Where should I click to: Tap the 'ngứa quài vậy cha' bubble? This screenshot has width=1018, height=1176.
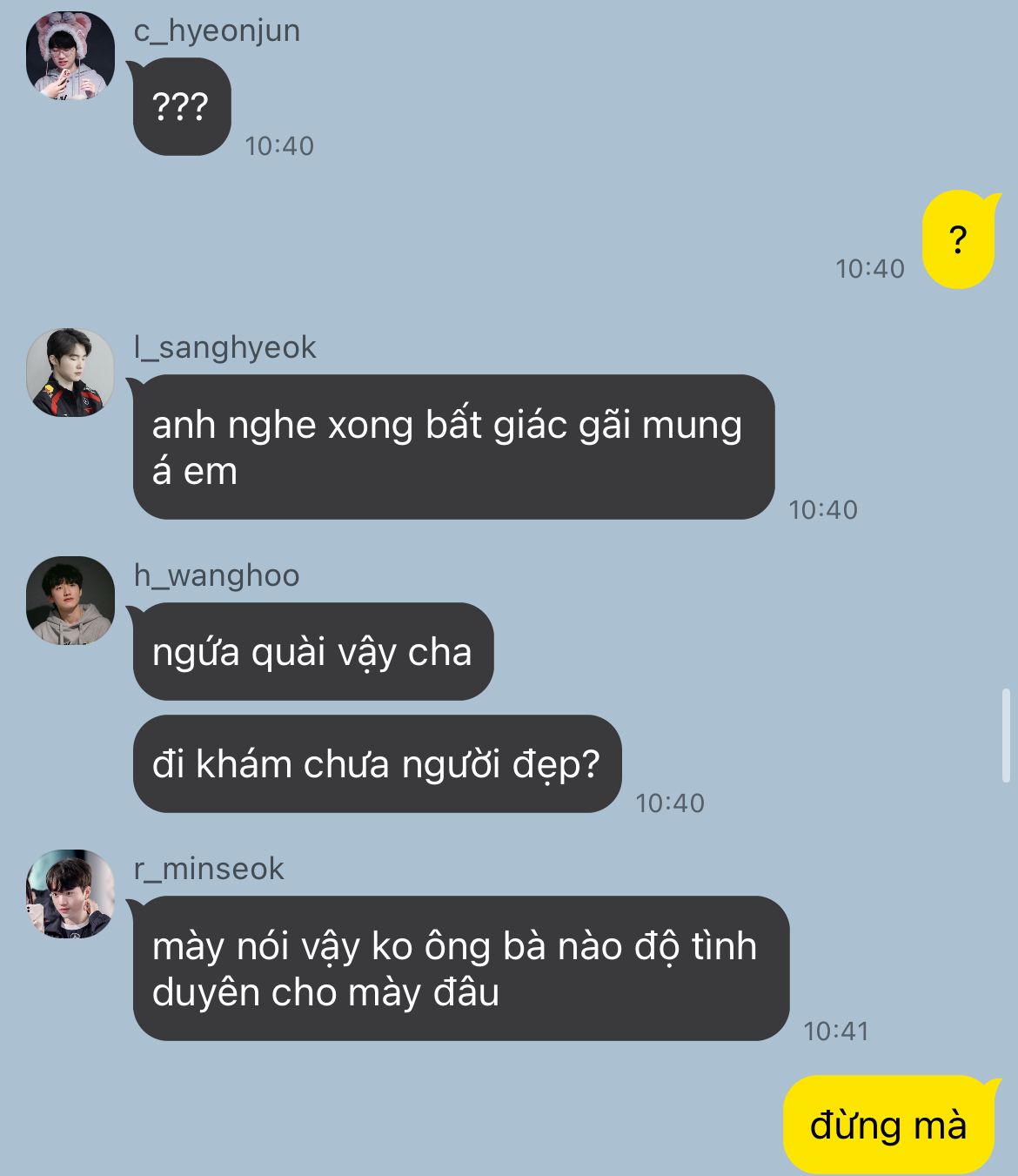click(x=312, y=652)
